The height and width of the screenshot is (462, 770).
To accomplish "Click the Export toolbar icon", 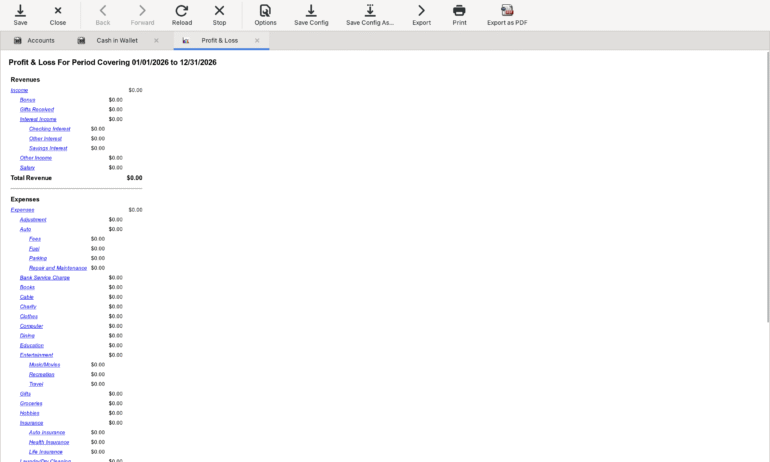I will click(x=421, y=11).
